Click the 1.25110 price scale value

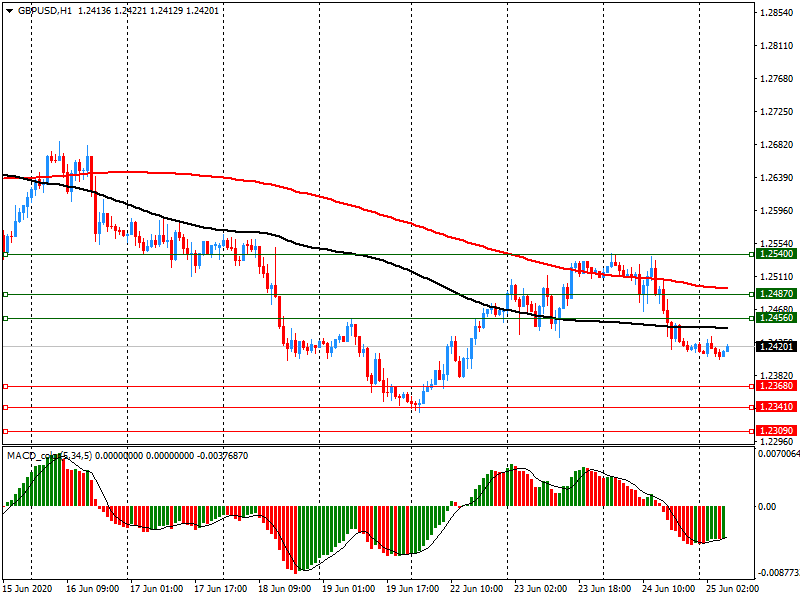[x=777, y=277]
